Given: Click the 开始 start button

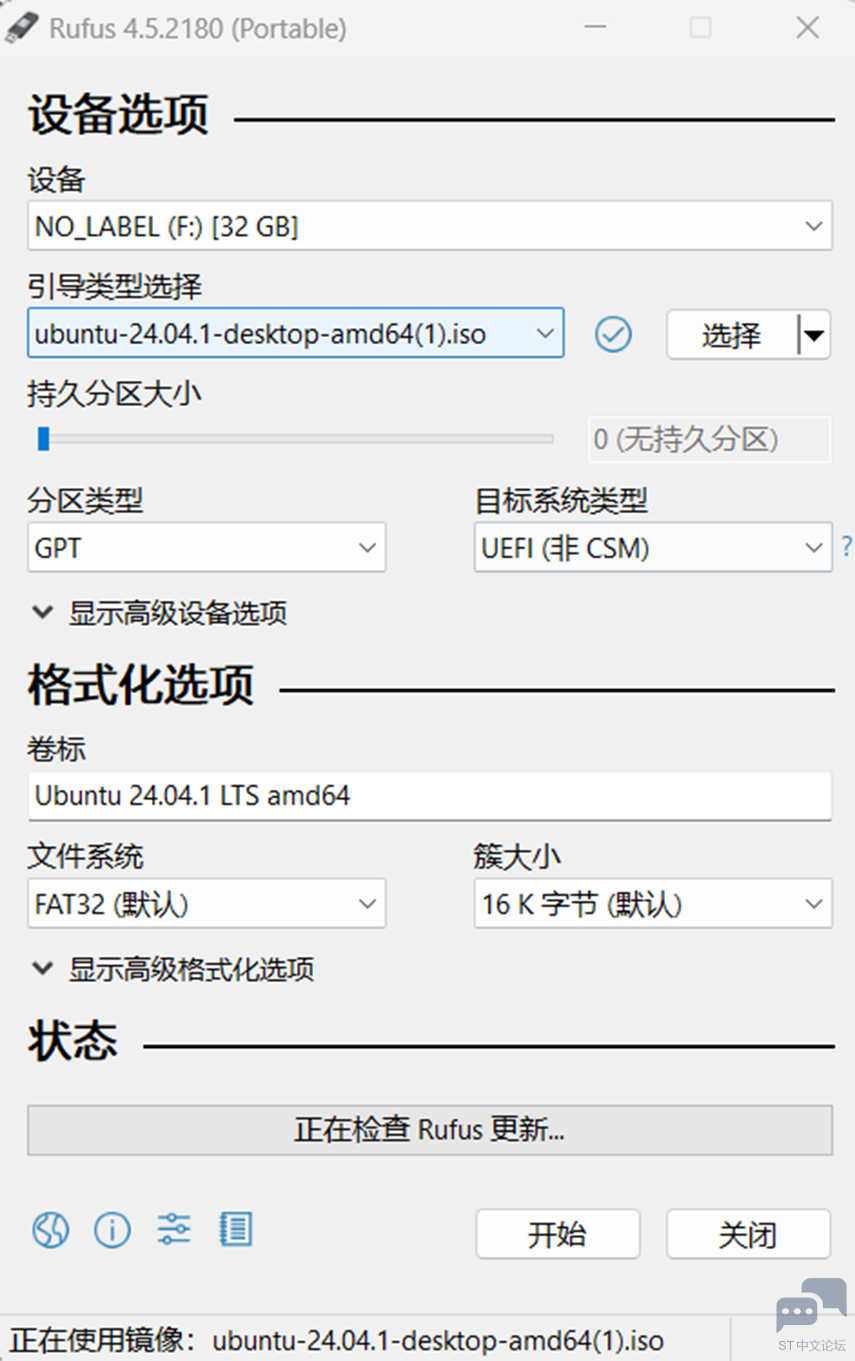Looking at the screenshot, I should click(x=558, y=1234).
